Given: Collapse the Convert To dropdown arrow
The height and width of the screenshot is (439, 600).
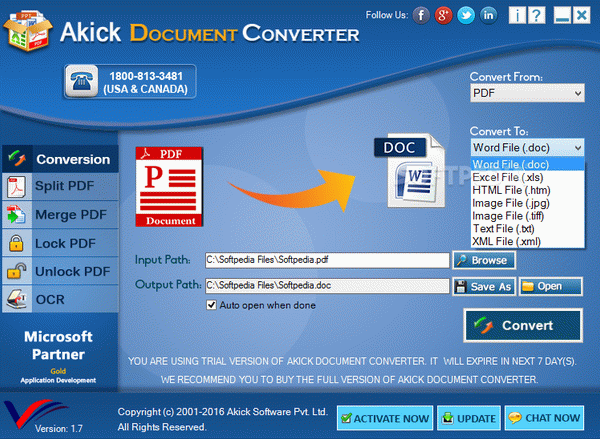Looking at the screenshot, I should (577, 148).
